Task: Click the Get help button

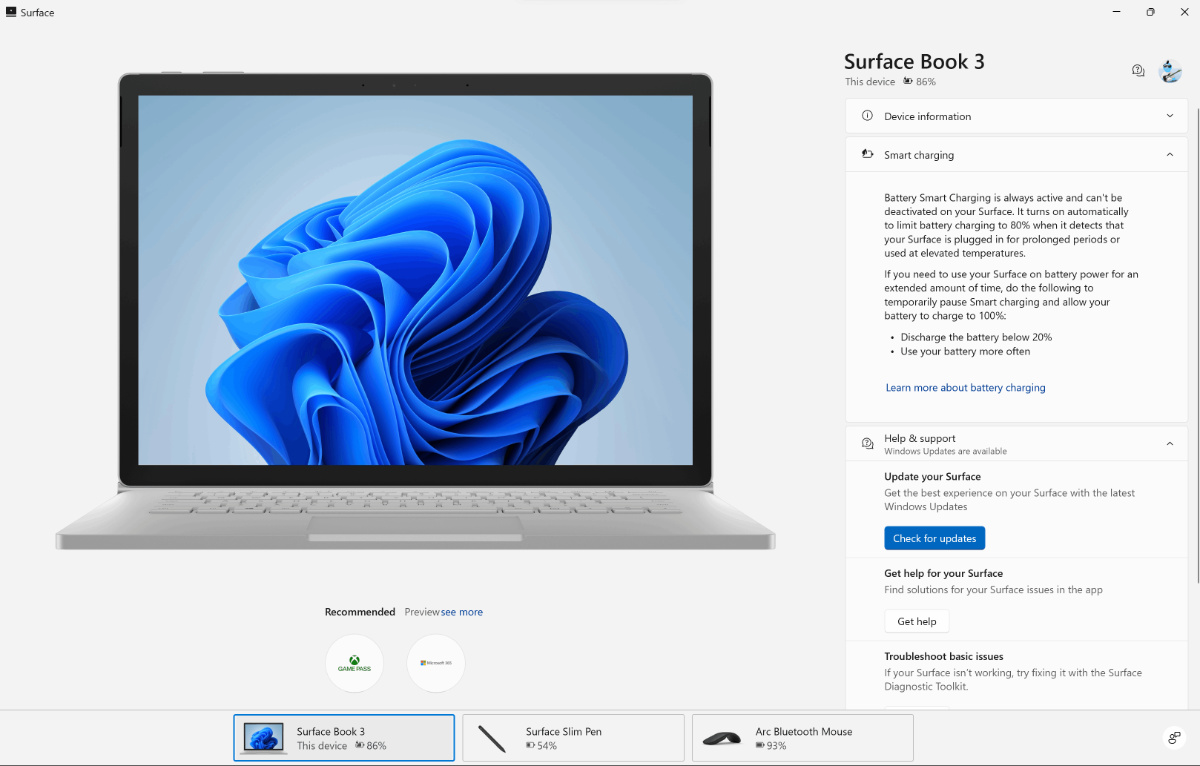Action: 917,621
